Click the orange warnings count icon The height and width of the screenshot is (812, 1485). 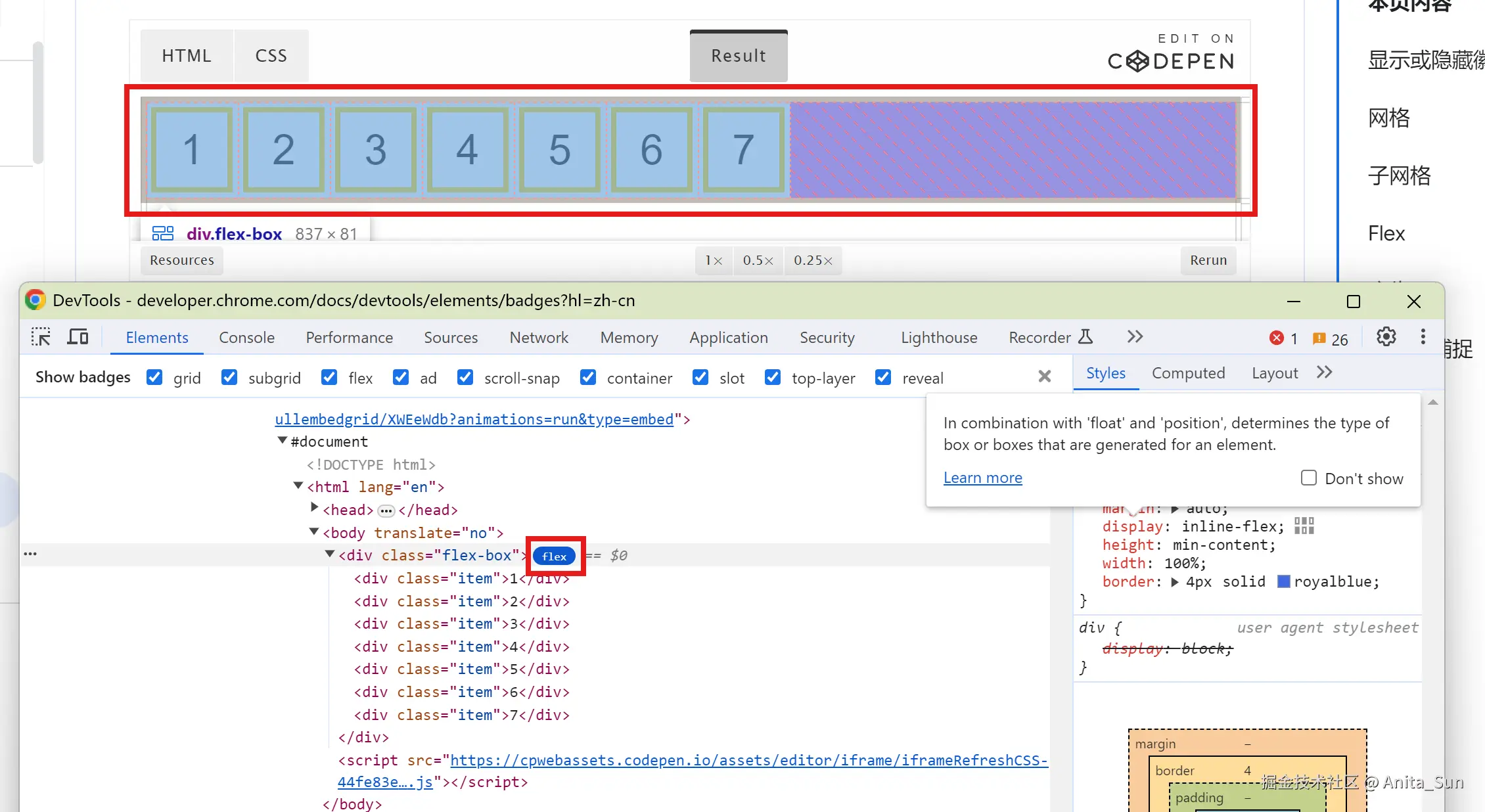pos(1319,338)
